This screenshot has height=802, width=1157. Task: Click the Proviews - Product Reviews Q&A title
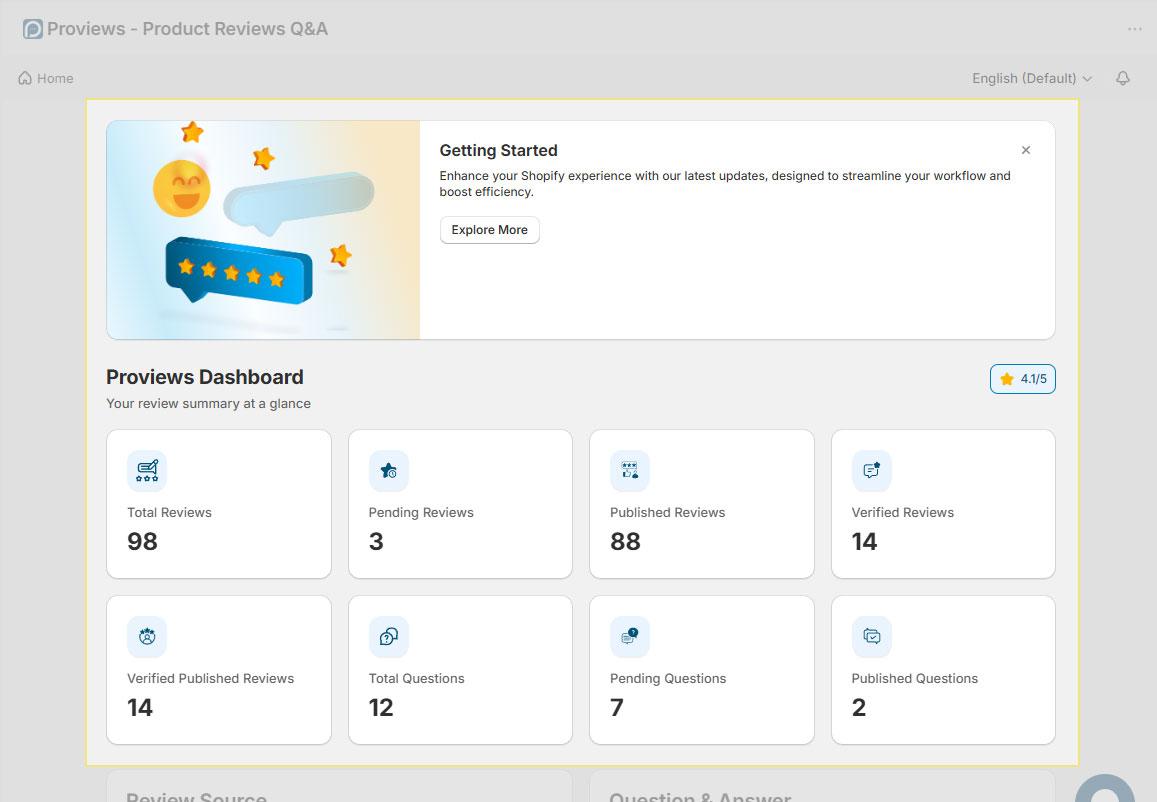tap(187, 29)
